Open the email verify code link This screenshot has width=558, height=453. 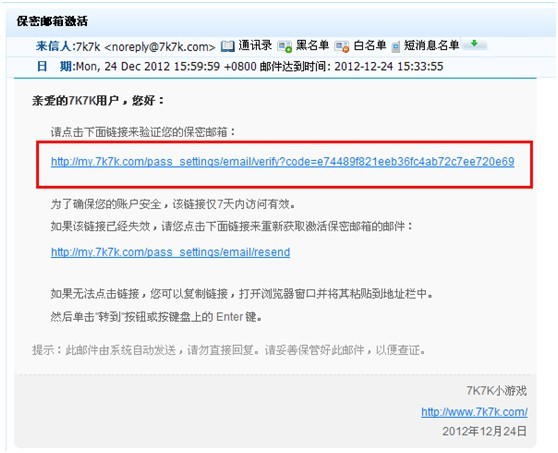pos(283,162)
